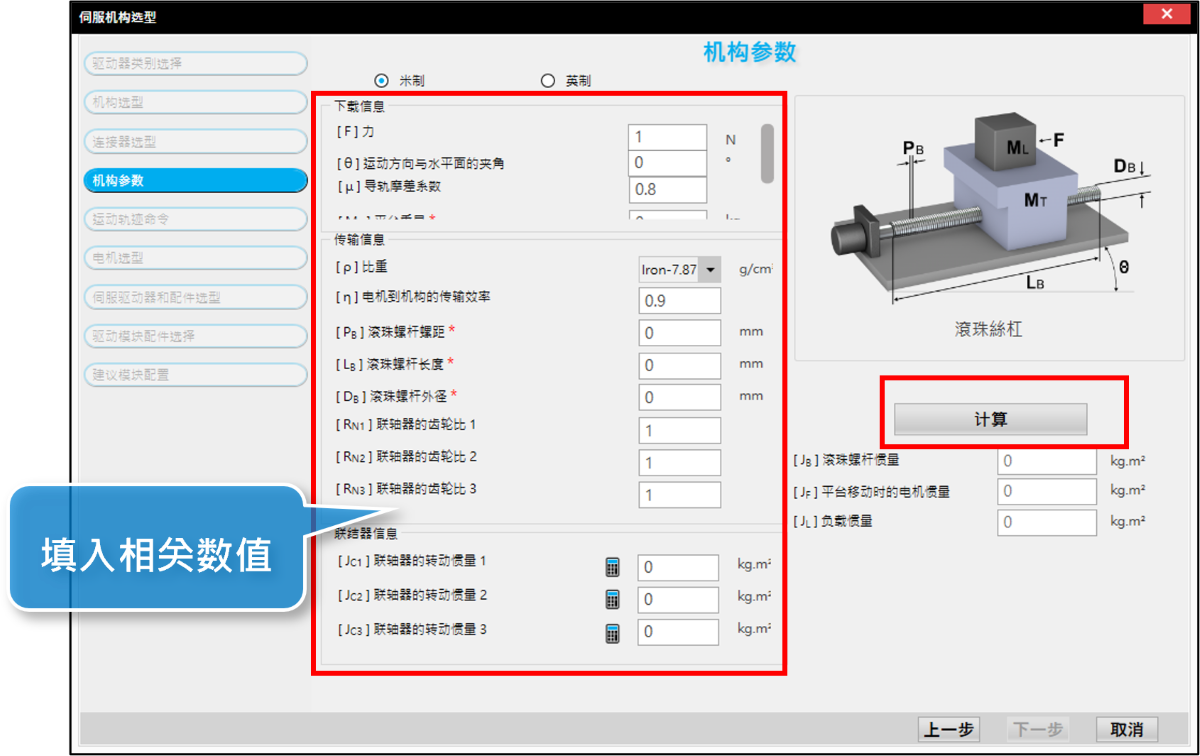This screenshot has width=1200, height=756.
Task: Click the 滚珠螺杆螺距 PB input field
Action: [679, 333]
